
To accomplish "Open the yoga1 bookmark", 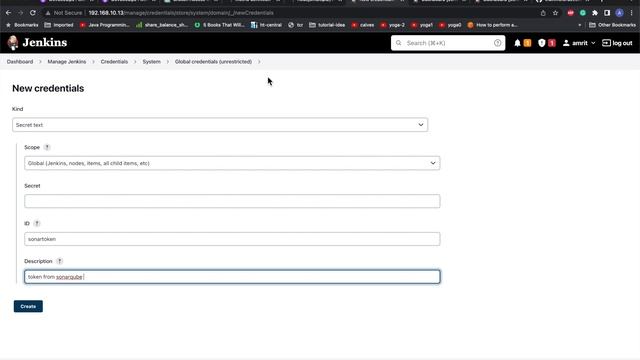I will pos(422,25).
